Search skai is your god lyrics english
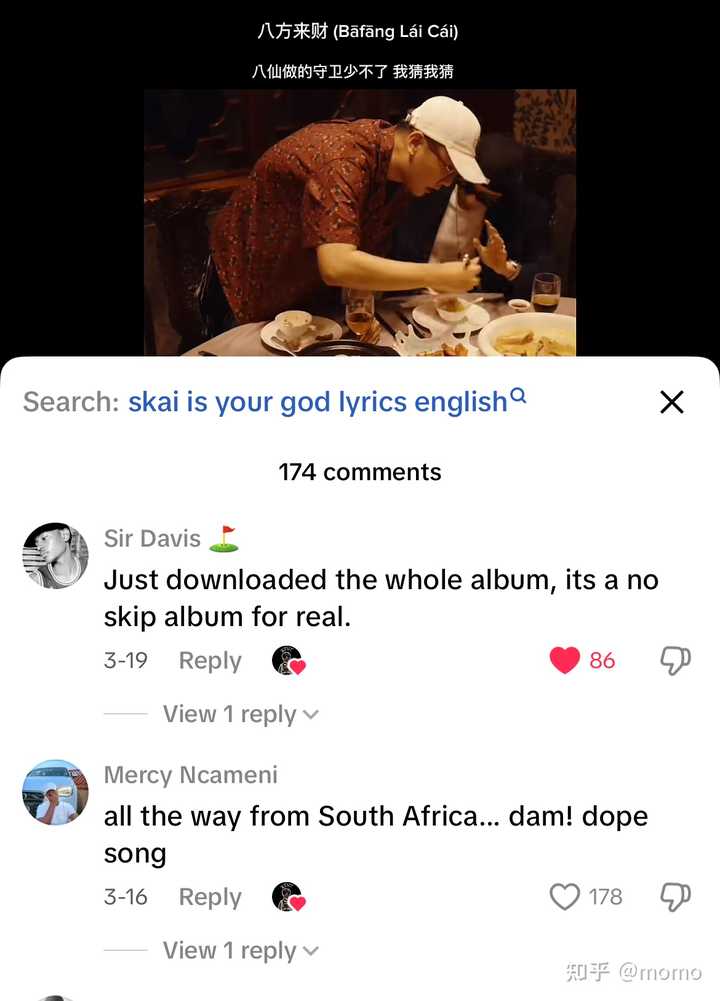720x1001 pixels. [x=318, y=402]
